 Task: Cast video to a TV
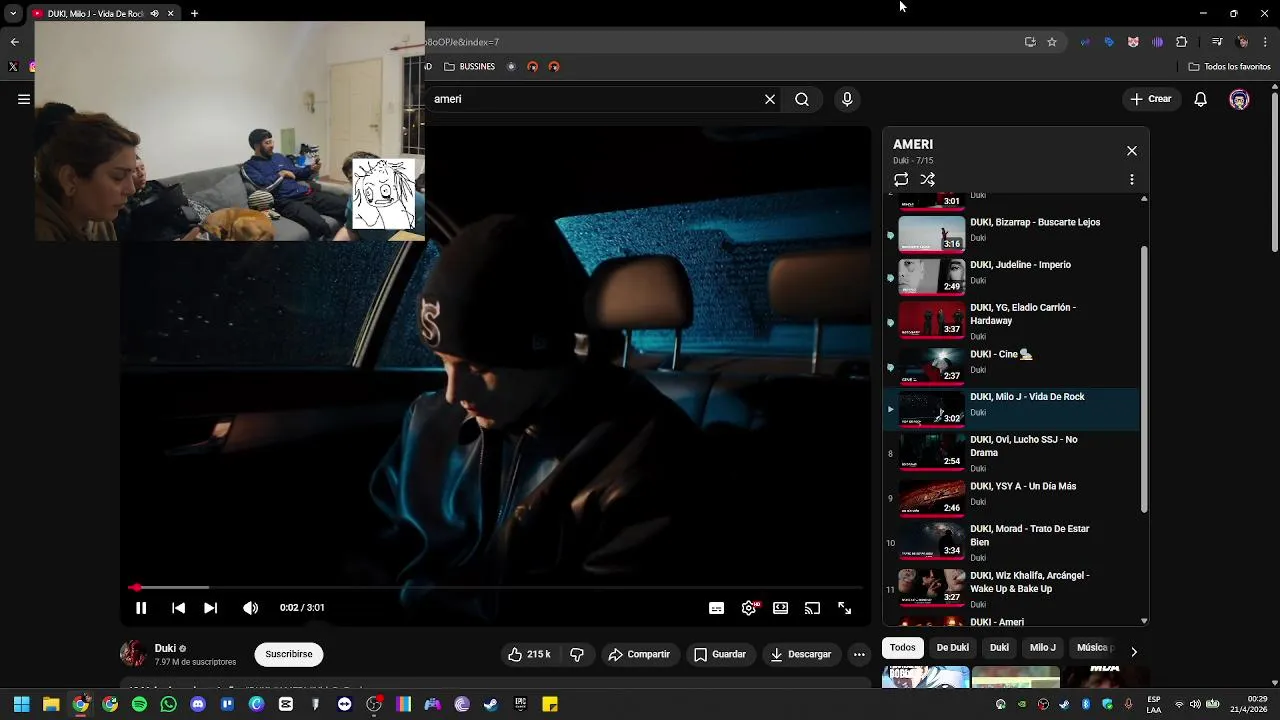point(812,608)
